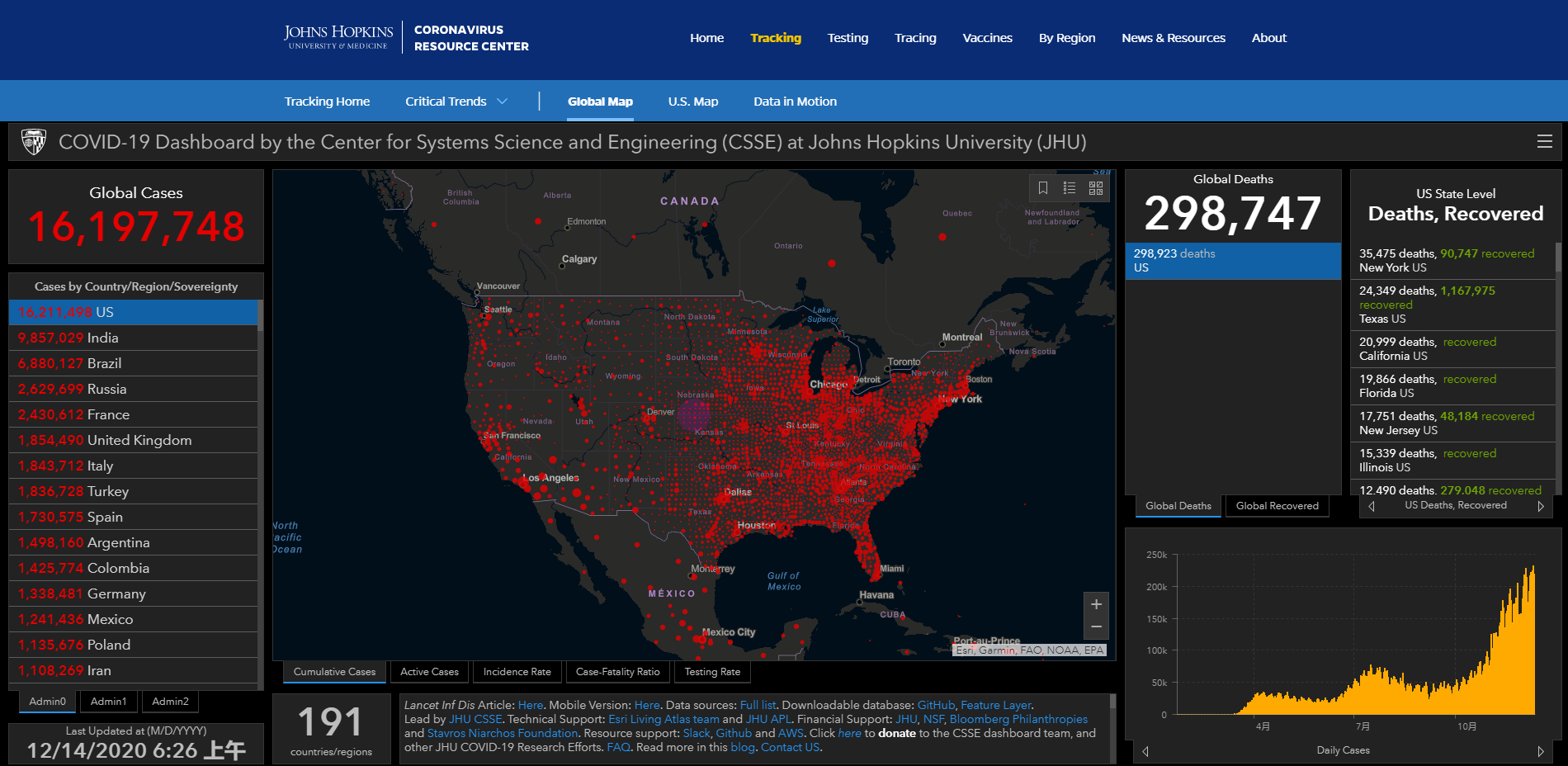Image resolution: width=1568 pixels, height=766 pixels.
Task: Switch map to Testing Rate
Action: [x=712, y=672]
